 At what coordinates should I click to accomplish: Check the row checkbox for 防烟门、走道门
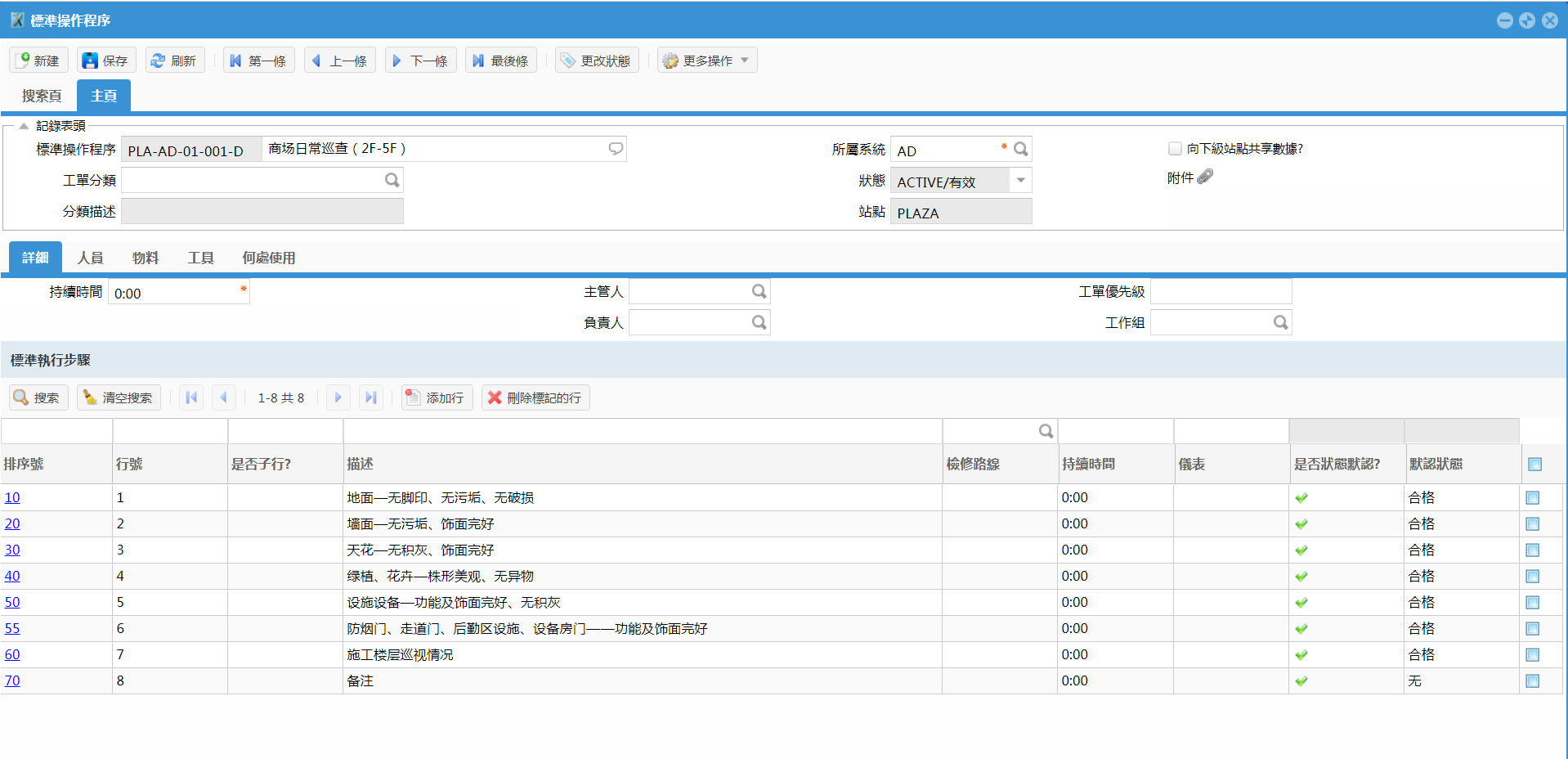(x=1533, y=629)
